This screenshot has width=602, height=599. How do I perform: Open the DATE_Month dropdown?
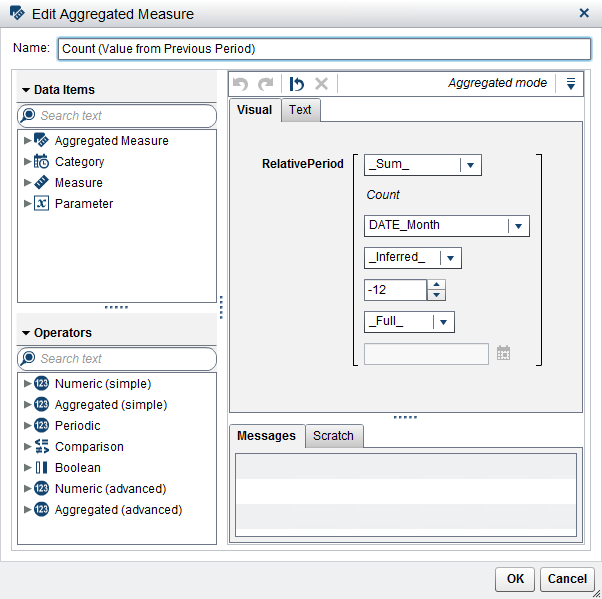[517, 226]
